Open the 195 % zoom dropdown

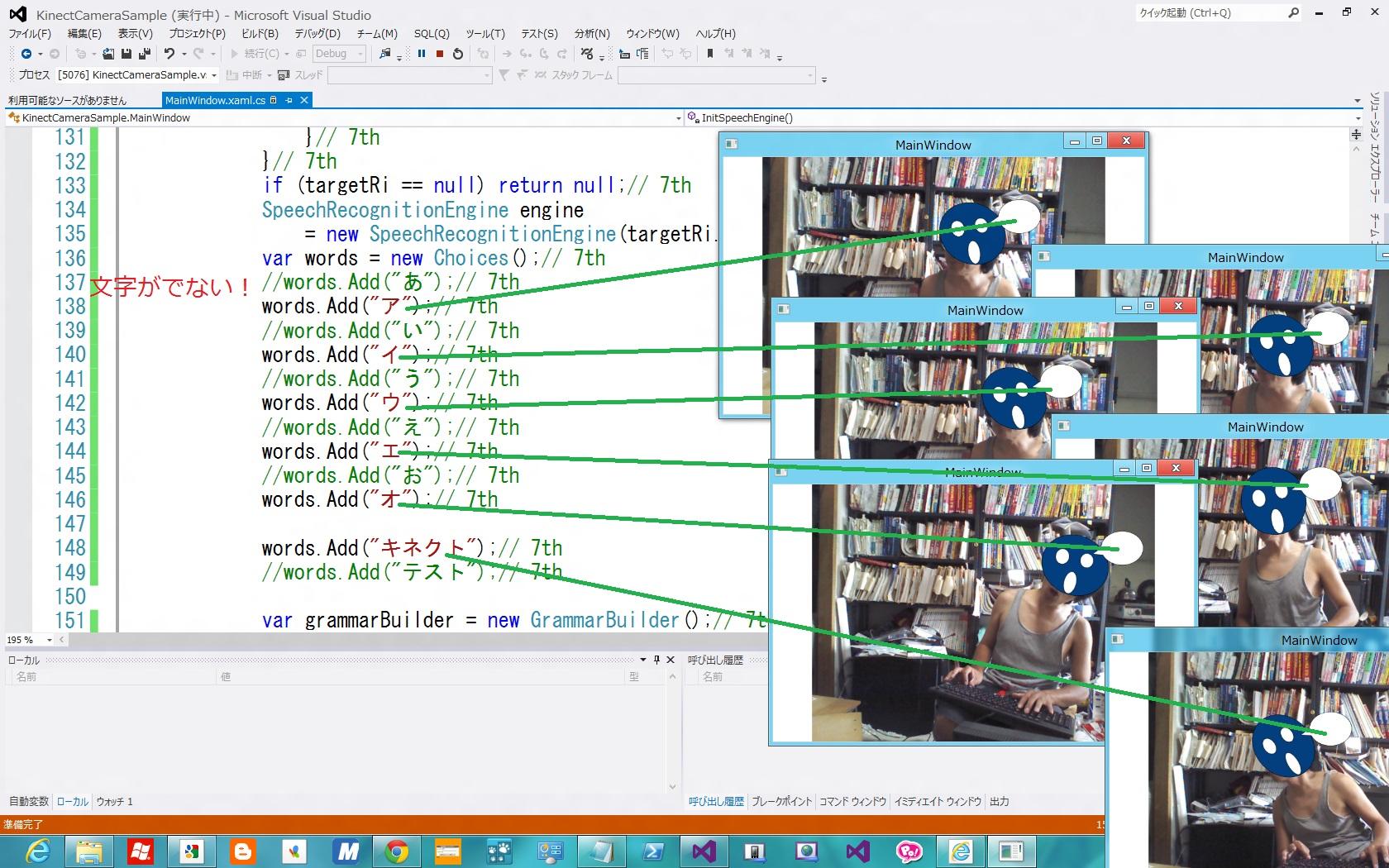[x=50, y=640]
